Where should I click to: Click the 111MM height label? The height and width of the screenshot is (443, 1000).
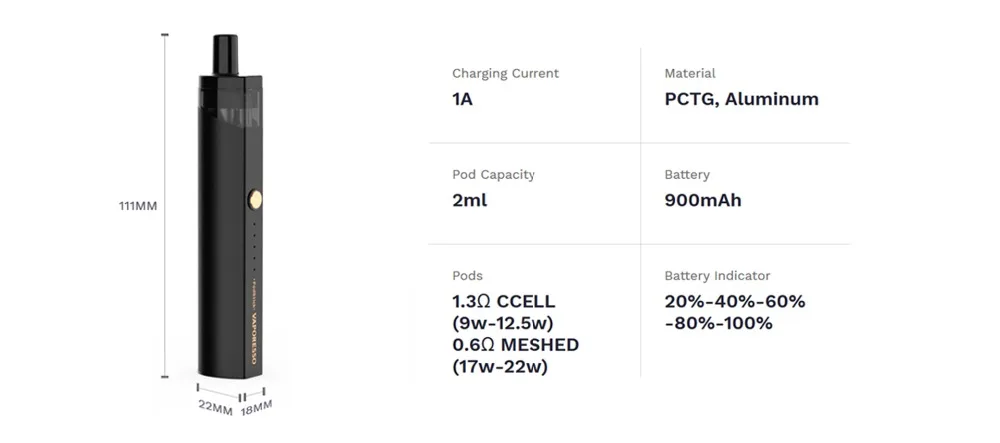click(139, 206)
